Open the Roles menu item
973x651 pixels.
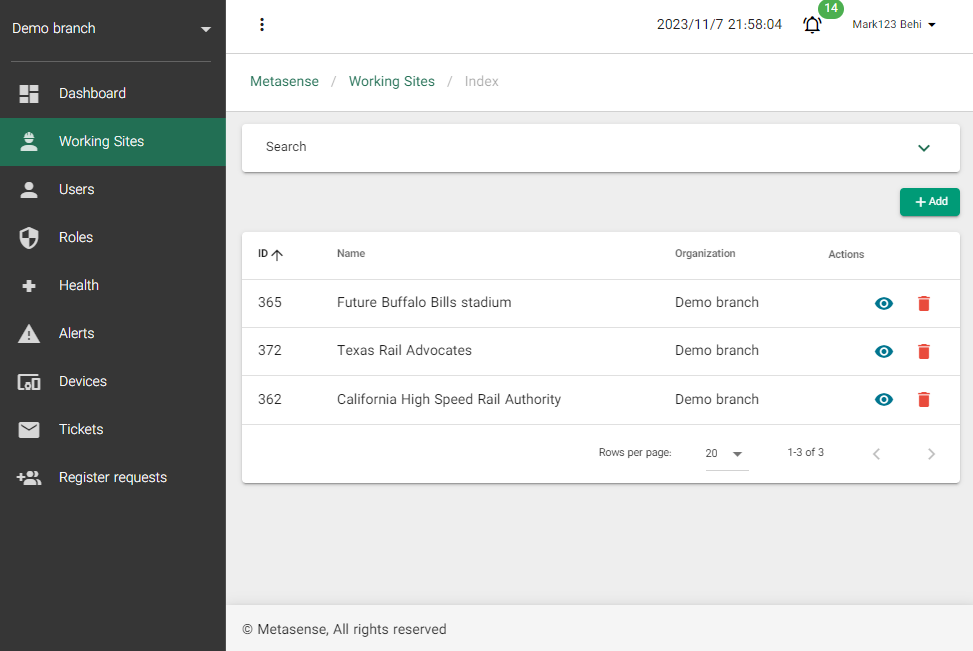[112, 238]
